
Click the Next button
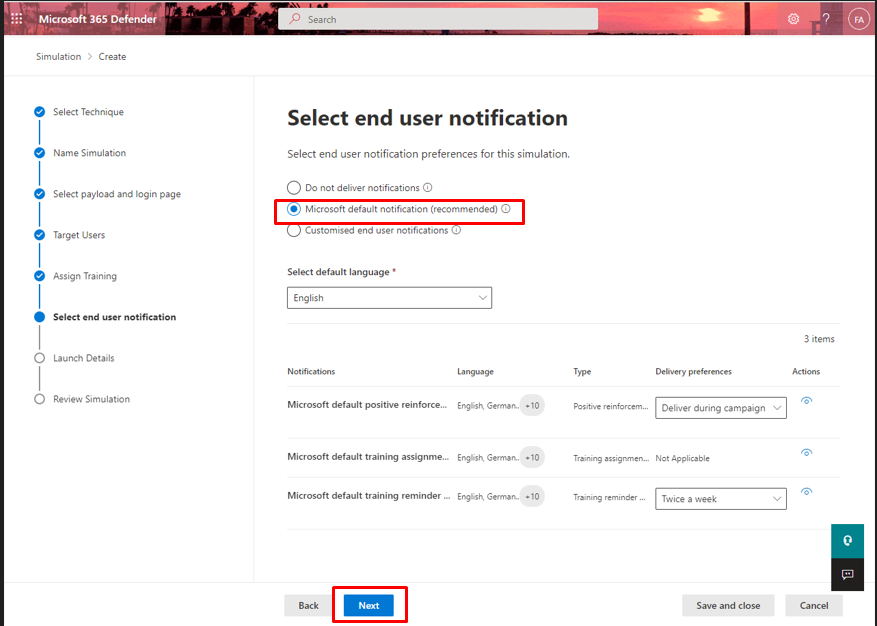(369, 605)
